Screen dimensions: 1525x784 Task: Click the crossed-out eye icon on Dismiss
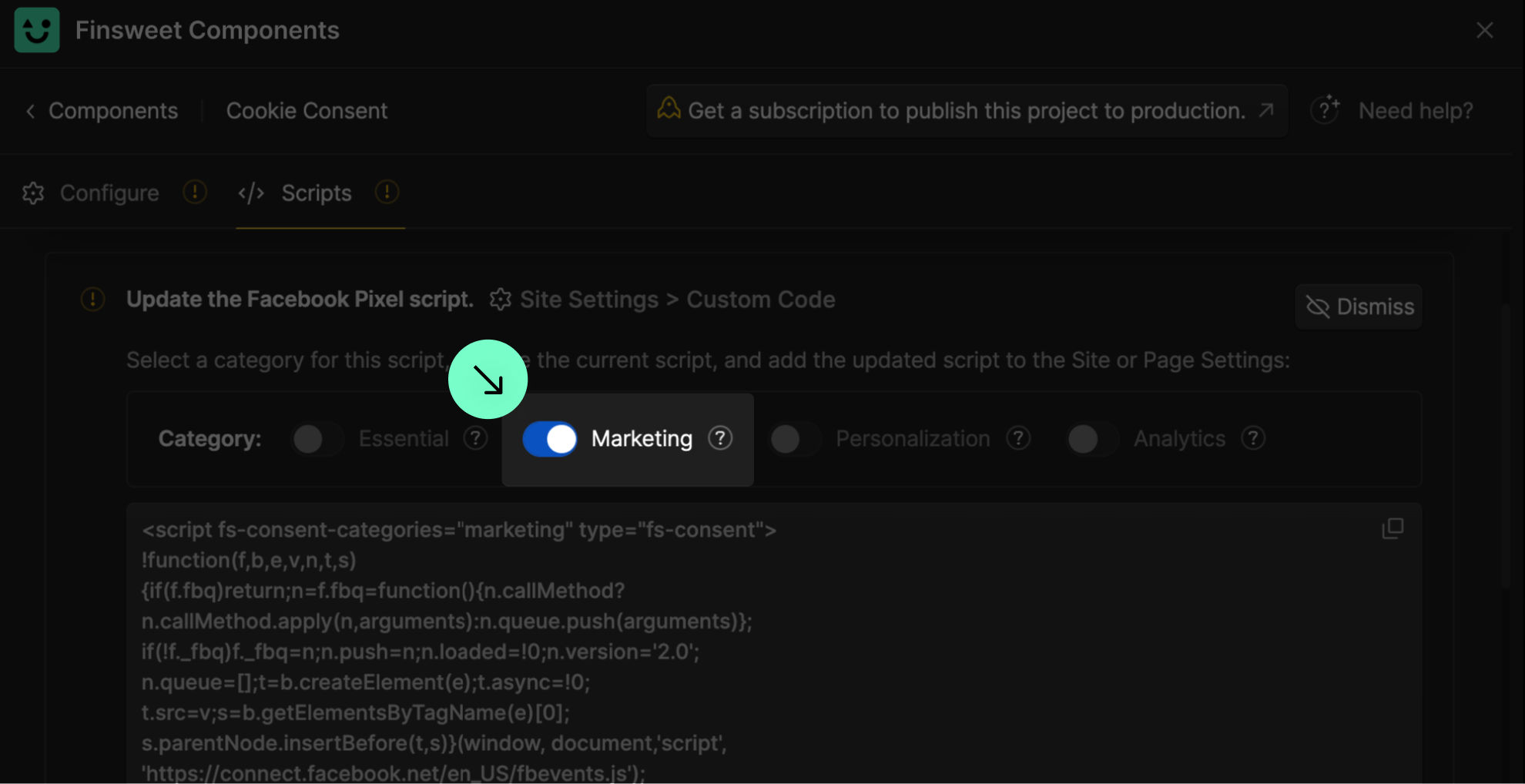tap(1318, 307)
